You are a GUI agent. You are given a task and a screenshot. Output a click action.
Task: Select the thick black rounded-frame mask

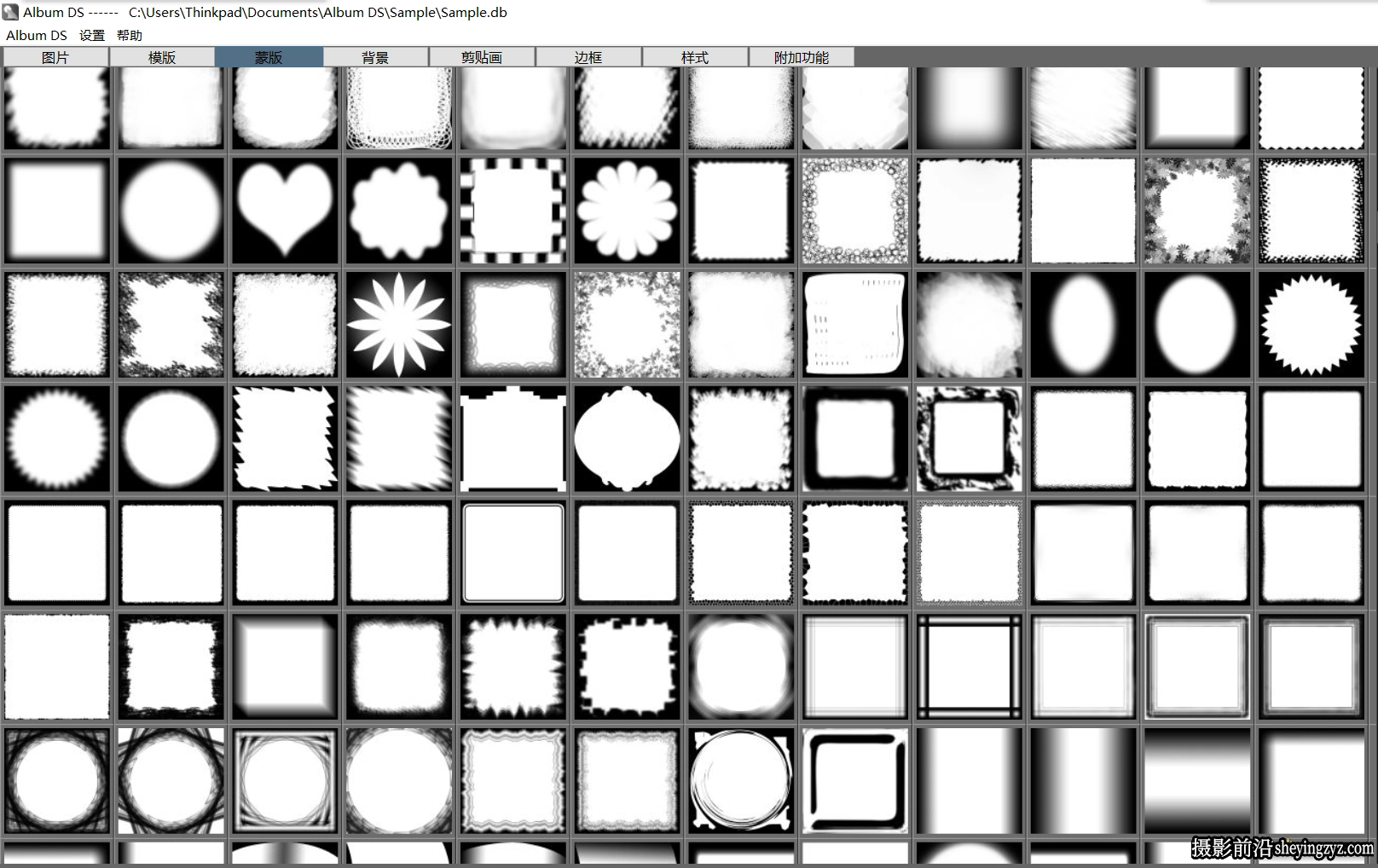click(855, 439)
